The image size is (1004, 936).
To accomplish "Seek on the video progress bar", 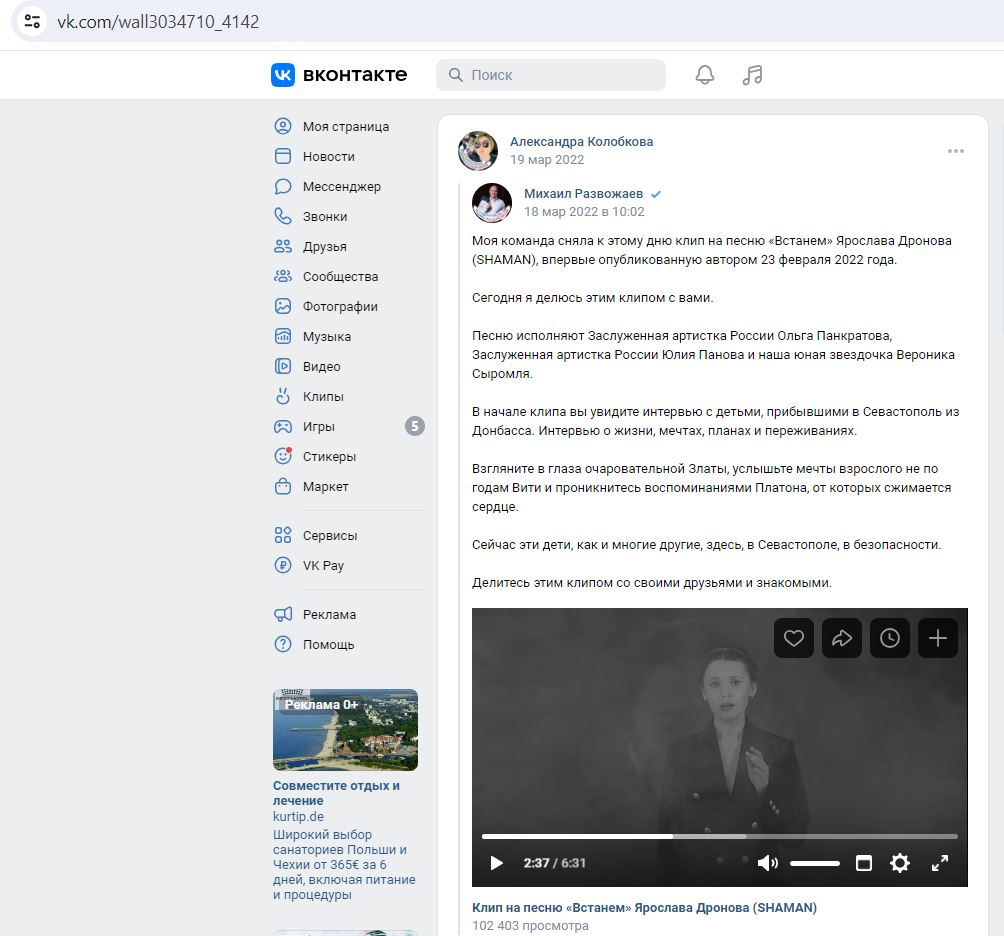I will click(720, 836).
